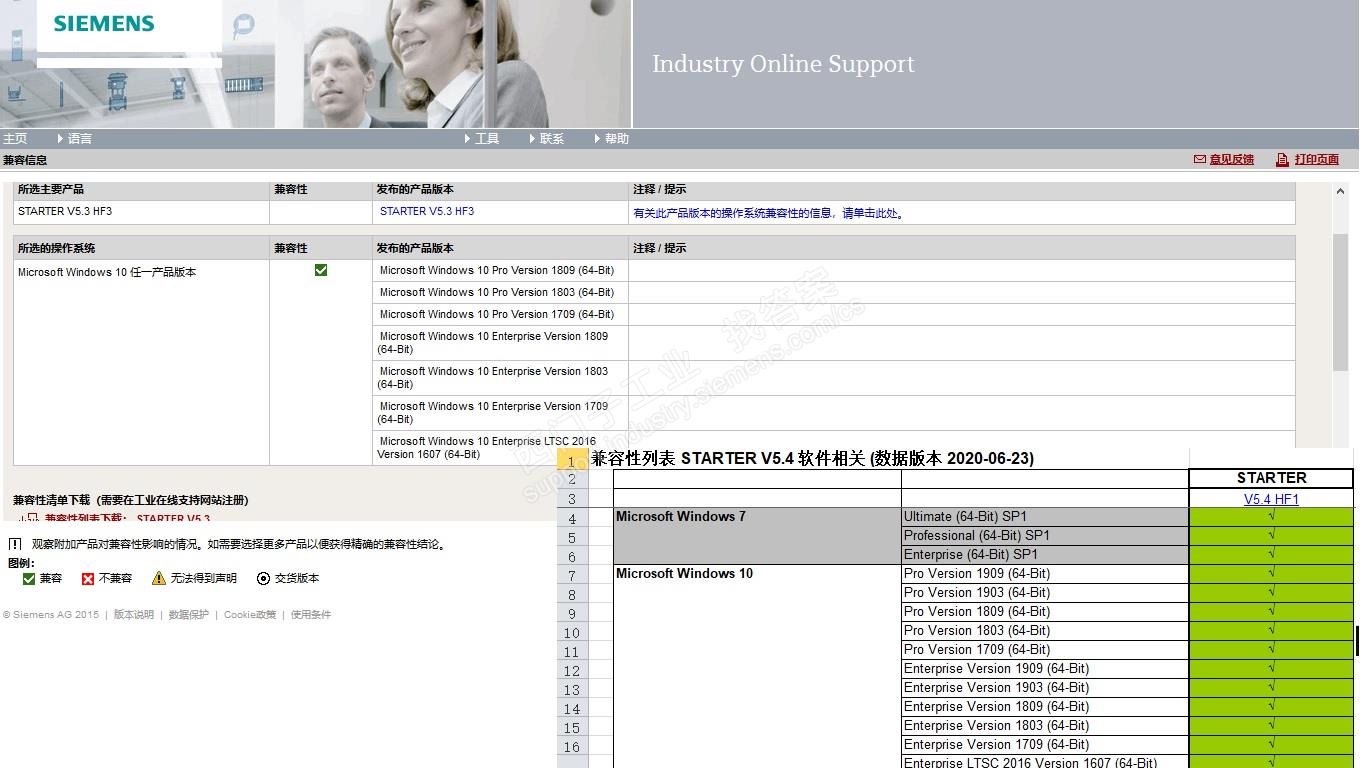Click the 兼容信息 page heading
This screenshot has height=768, width=1366.
(25, 160)
